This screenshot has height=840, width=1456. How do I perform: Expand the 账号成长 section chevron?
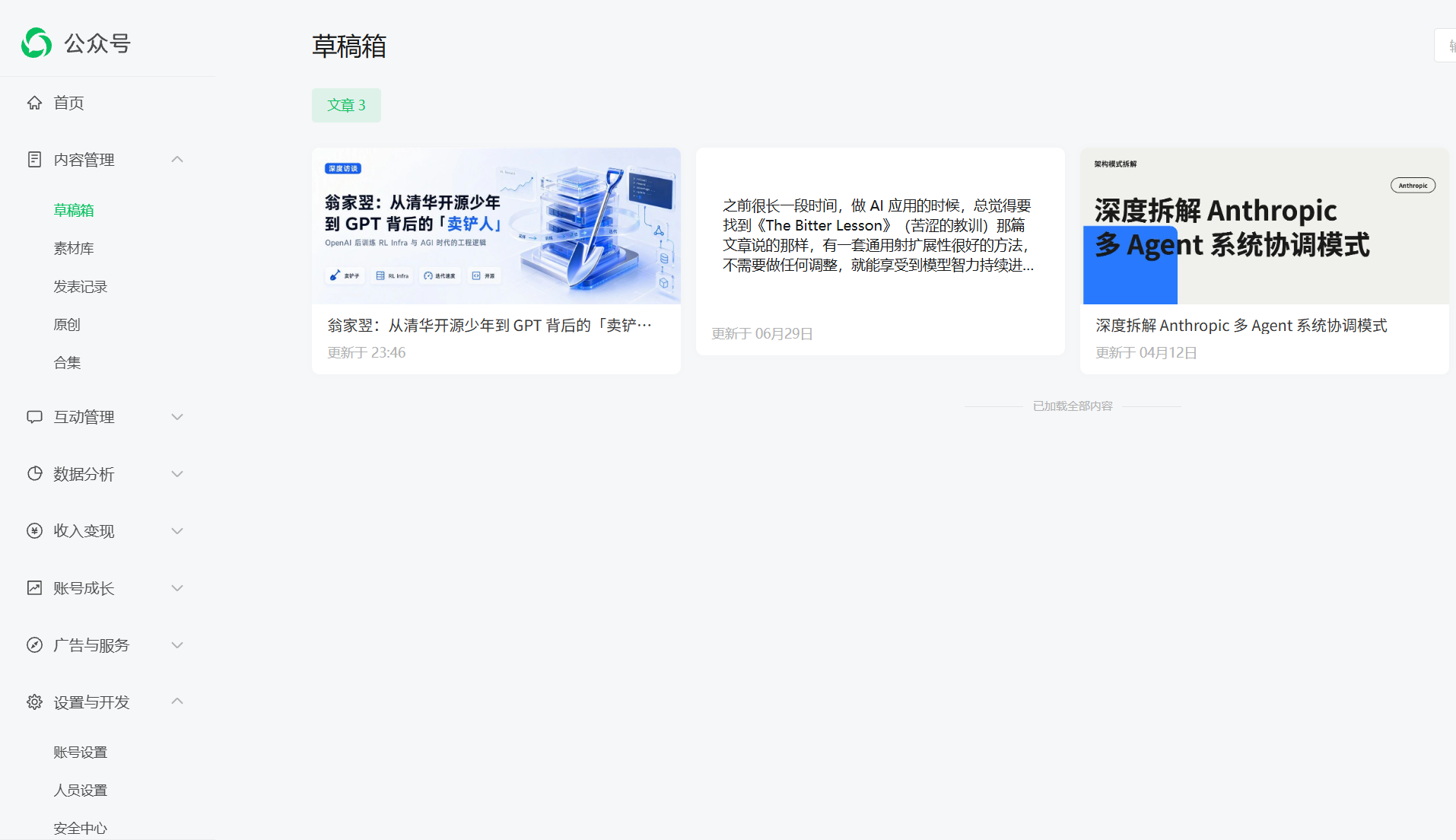coord(177,588)
